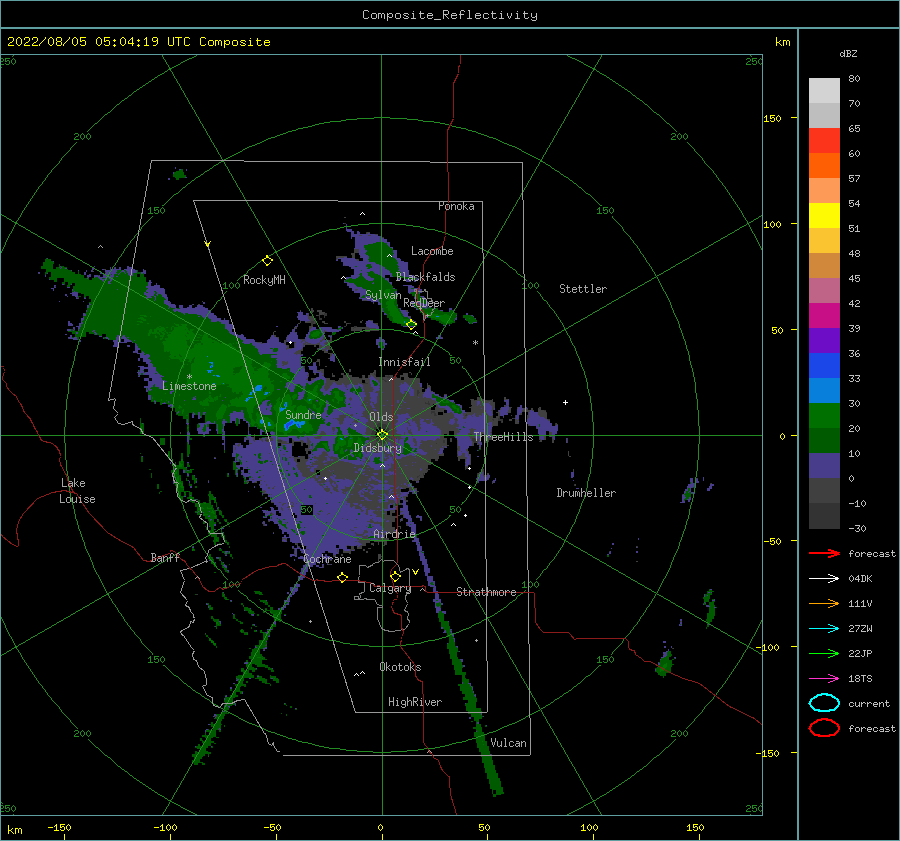This screenshot has height=841, width=900.
Task: Click the Innisfail label
Action: pos(404,362)
